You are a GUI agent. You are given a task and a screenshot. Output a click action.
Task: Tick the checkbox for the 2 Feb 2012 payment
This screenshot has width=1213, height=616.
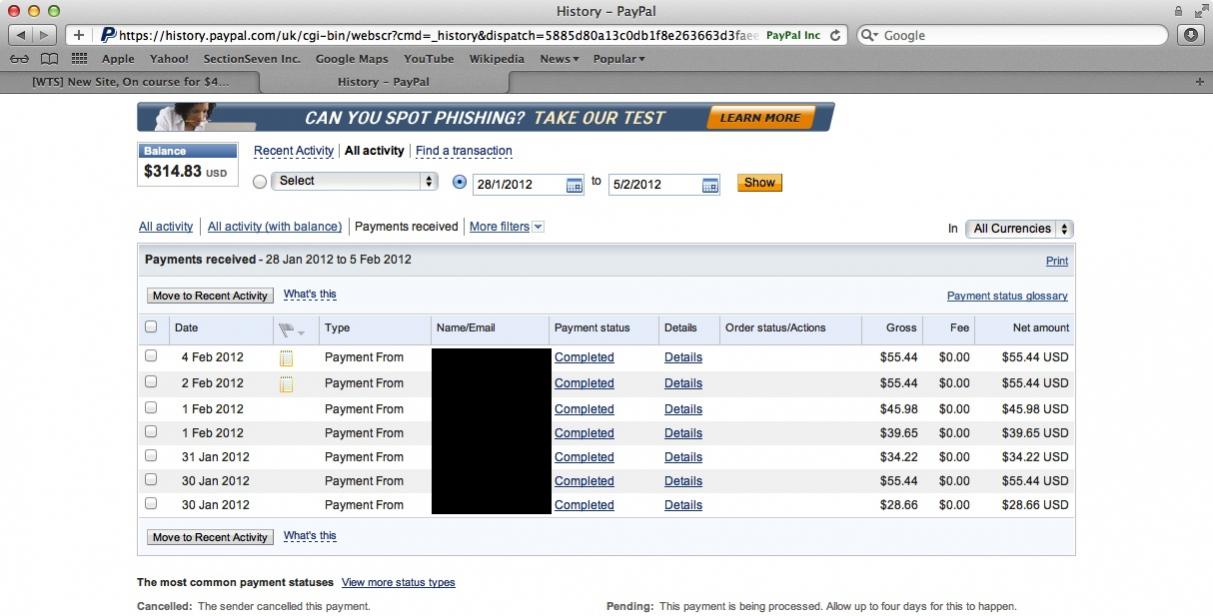151,382
